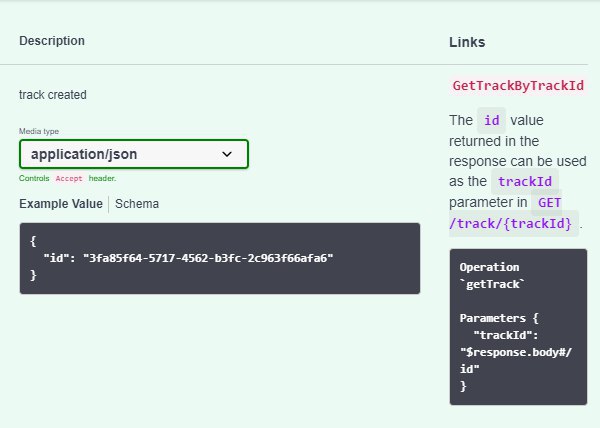Screen dimensions: 600x428
Task: Open the application/json media type dropdown
Action: pos(133,154)
